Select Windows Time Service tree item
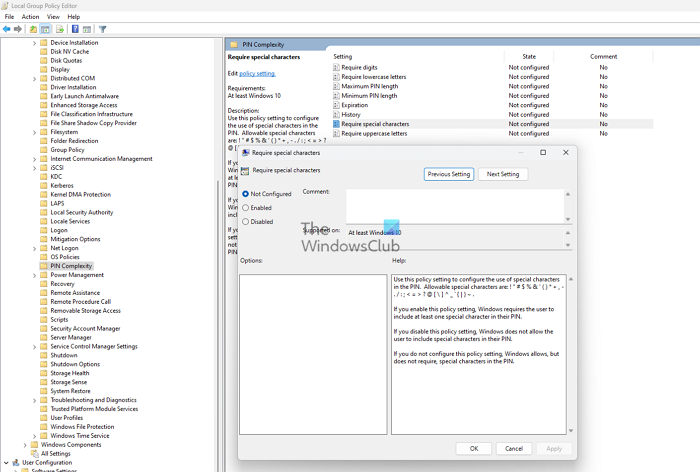This screenshot has width=700, height=472. pos(80,435)
